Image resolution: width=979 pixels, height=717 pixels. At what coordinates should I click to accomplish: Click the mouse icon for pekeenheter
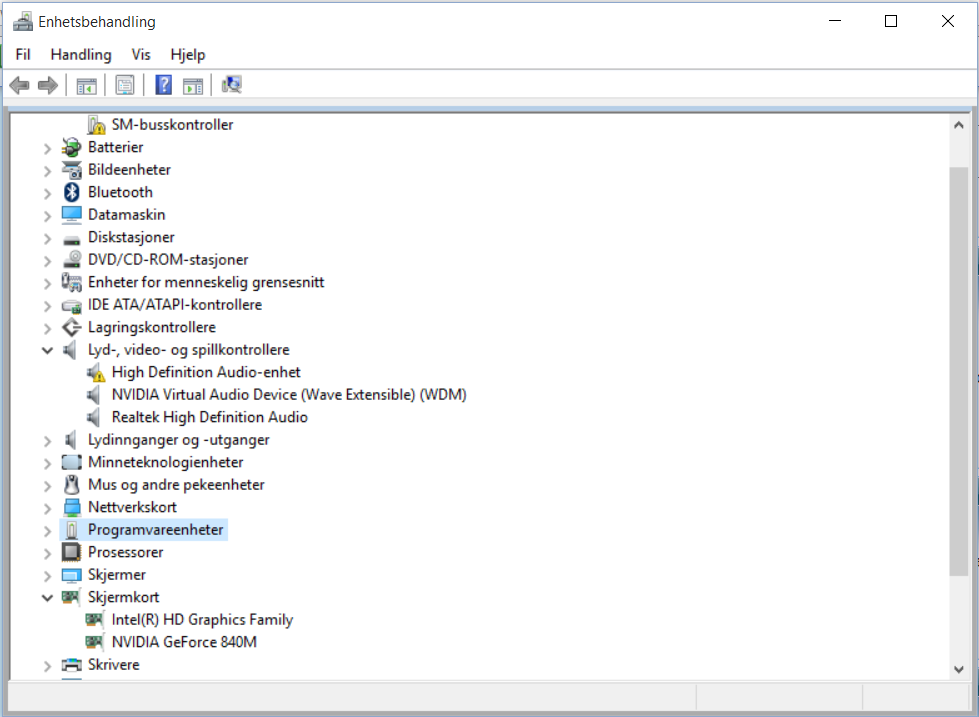click(71, 485)
